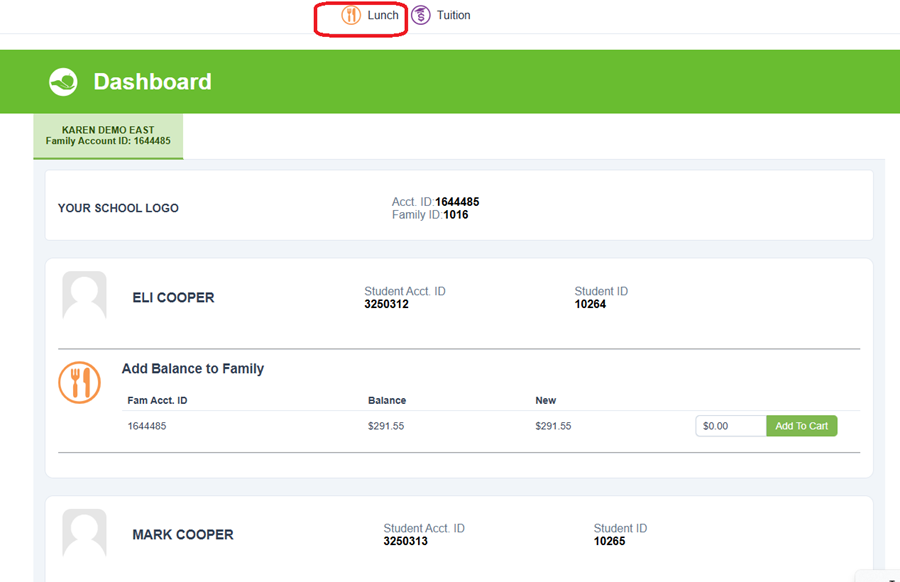
Task: Click the Fam Acct. ID value 1644485 in table
Action: pos(147,426)
